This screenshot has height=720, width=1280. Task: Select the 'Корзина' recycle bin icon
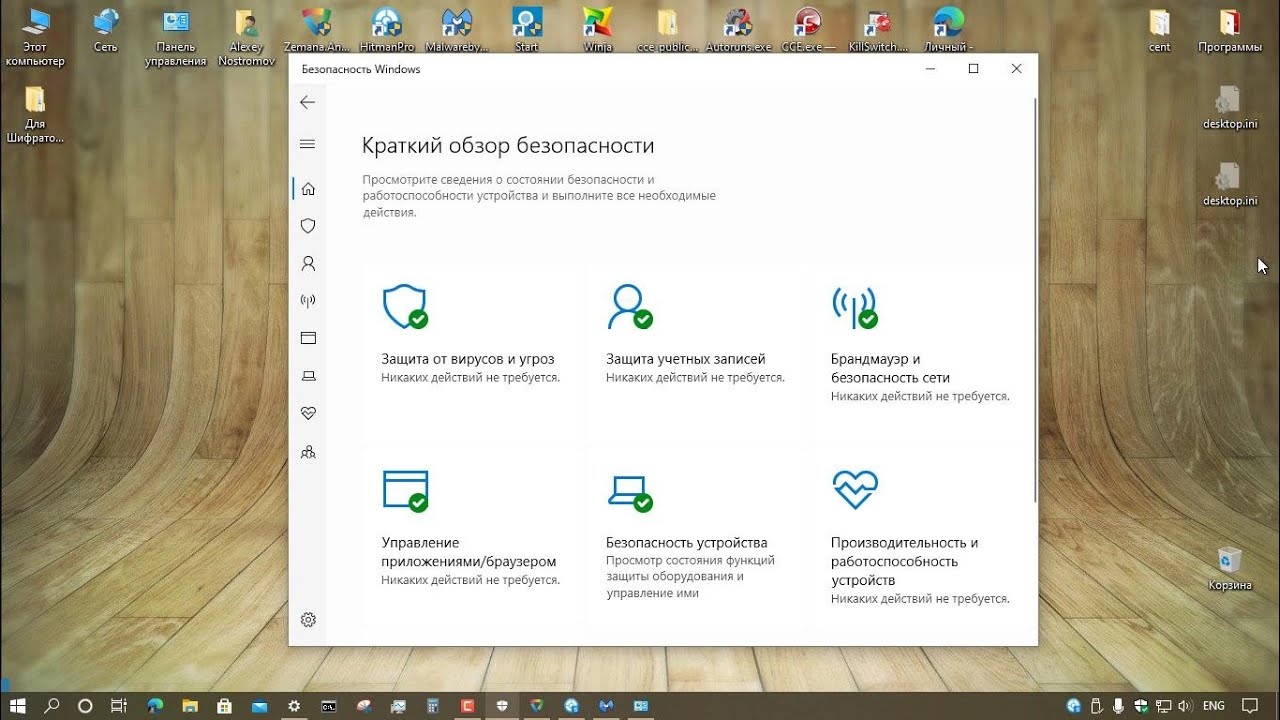1229,568
